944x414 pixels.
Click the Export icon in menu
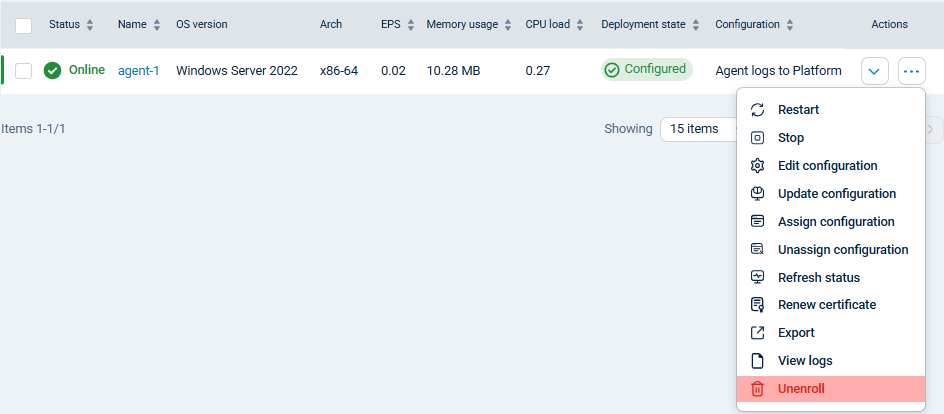tap(757, 333)
